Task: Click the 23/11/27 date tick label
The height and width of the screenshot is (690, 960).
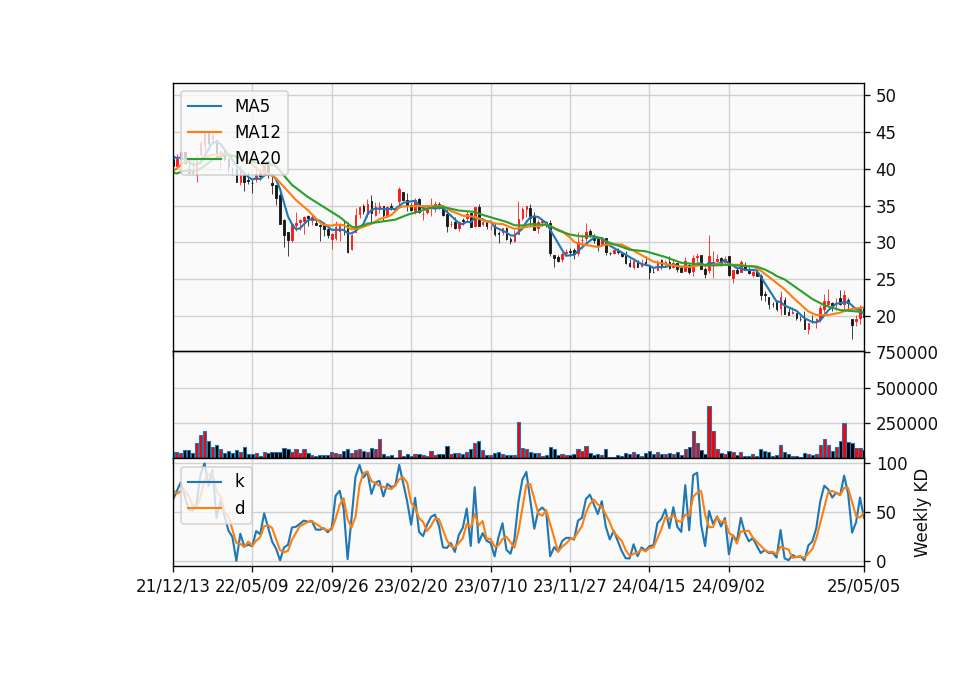Action: pyautogui.click(x=570, y=586)
